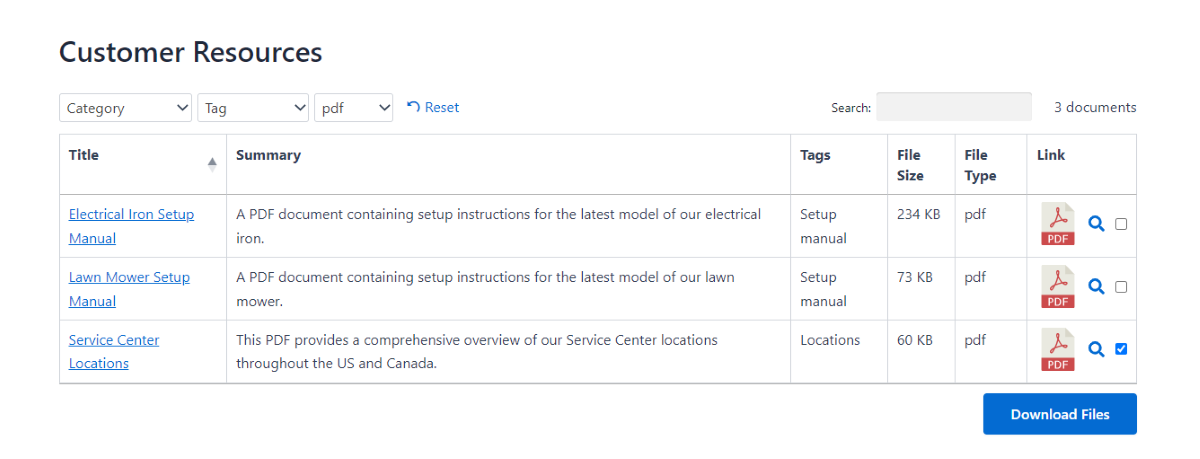Click the Download Files button

coord(1060,414)
